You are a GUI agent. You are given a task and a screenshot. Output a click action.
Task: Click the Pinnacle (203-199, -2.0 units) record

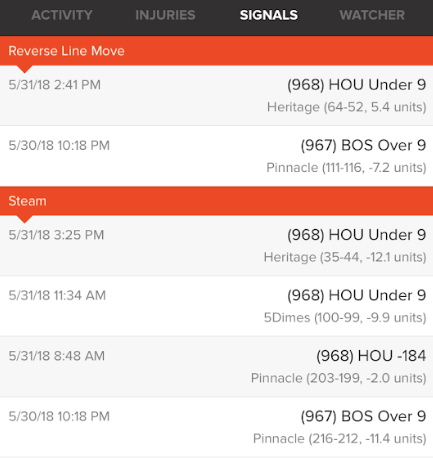[x=339, y=378]
